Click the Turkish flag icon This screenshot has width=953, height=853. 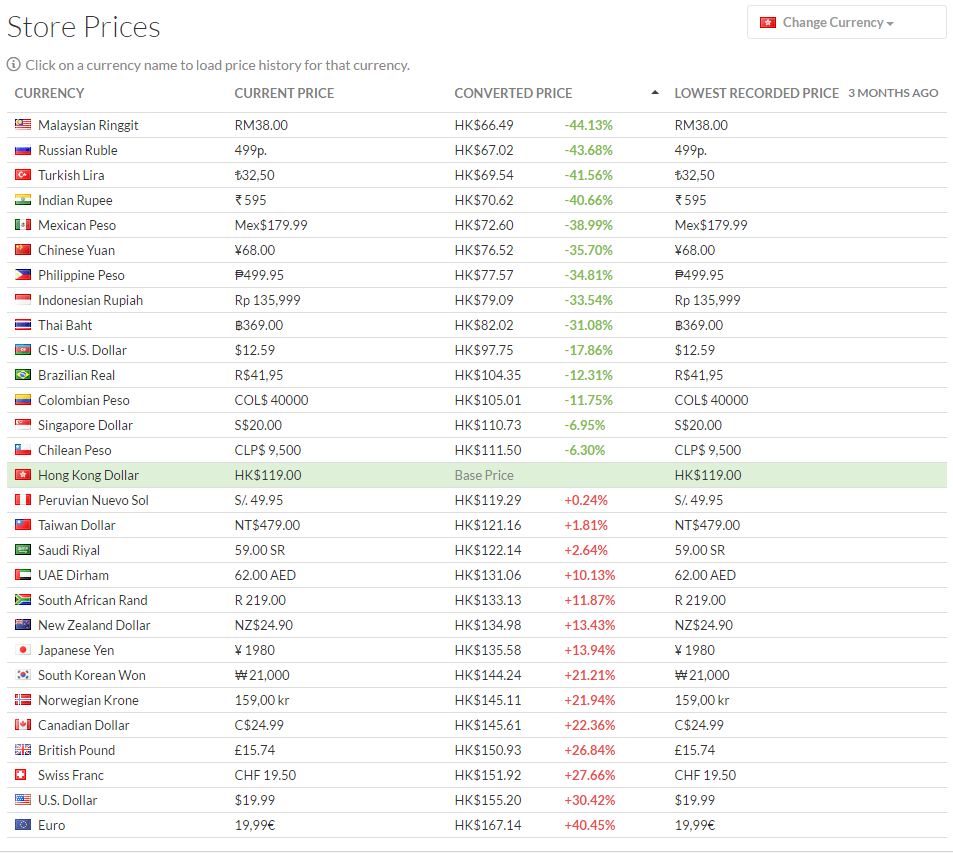click(23, 175)
